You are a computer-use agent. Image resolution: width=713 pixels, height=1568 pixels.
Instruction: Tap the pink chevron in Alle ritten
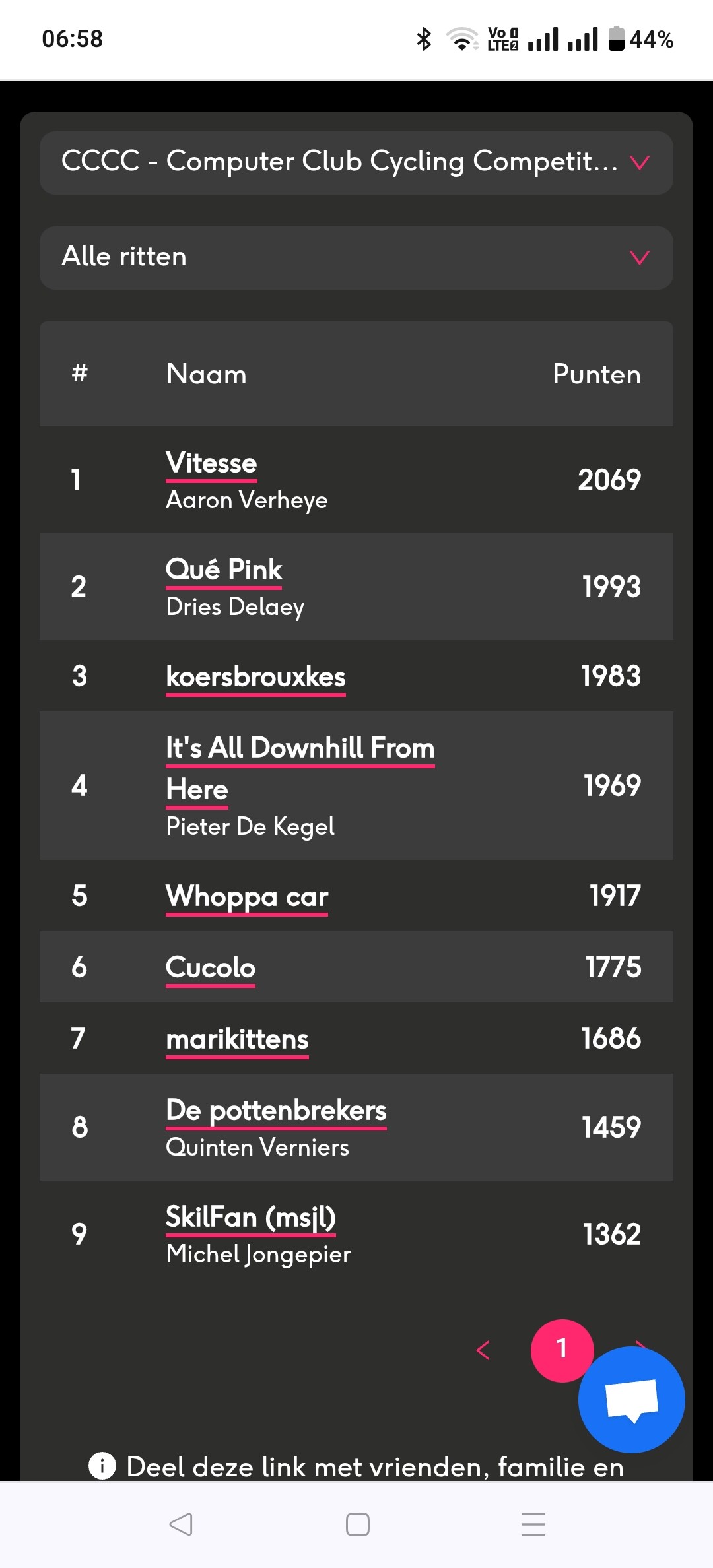pyautogui.click(x=640, y=257)
